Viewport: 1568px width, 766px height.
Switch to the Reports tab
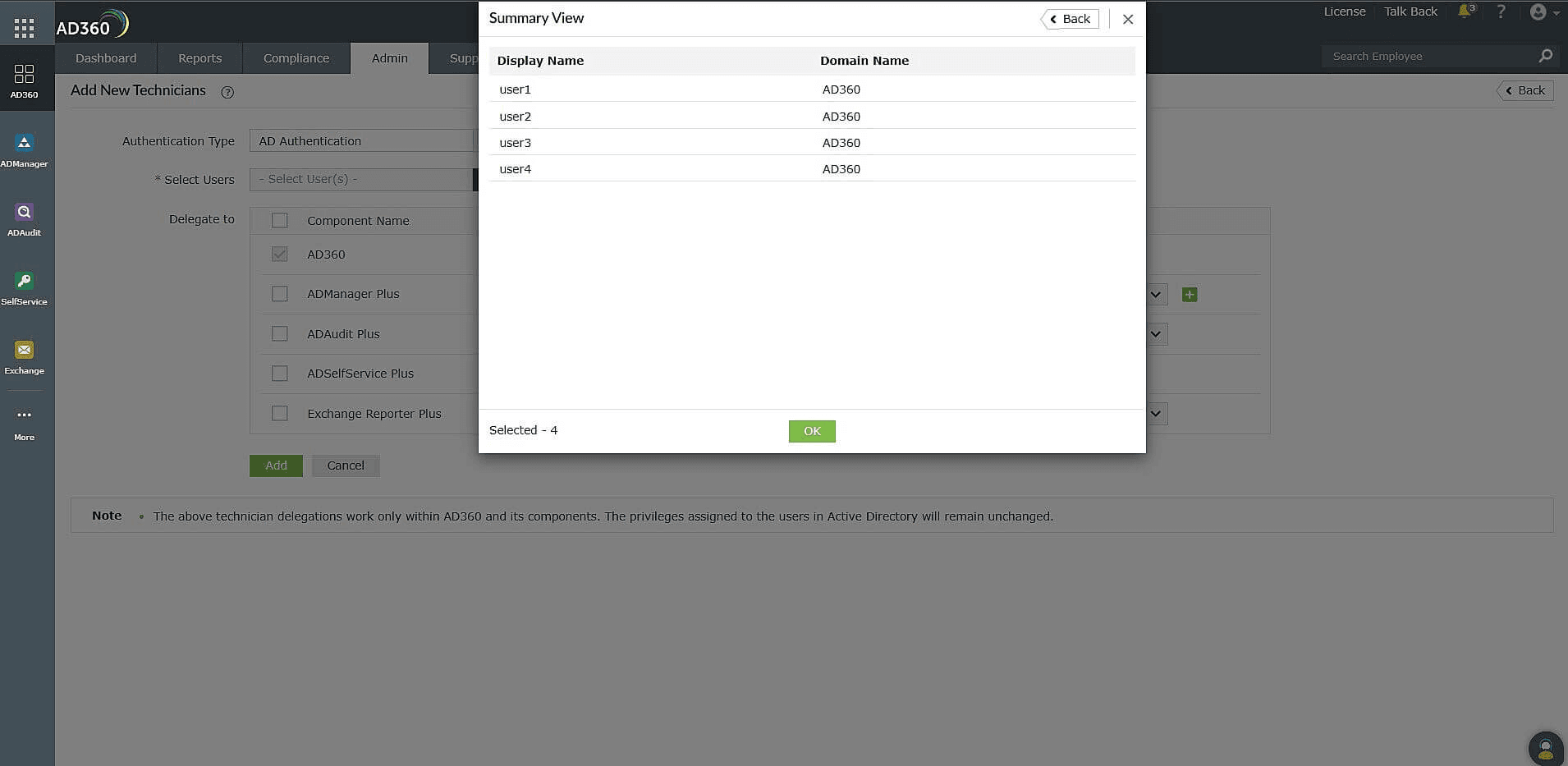(x=199, y=57)
